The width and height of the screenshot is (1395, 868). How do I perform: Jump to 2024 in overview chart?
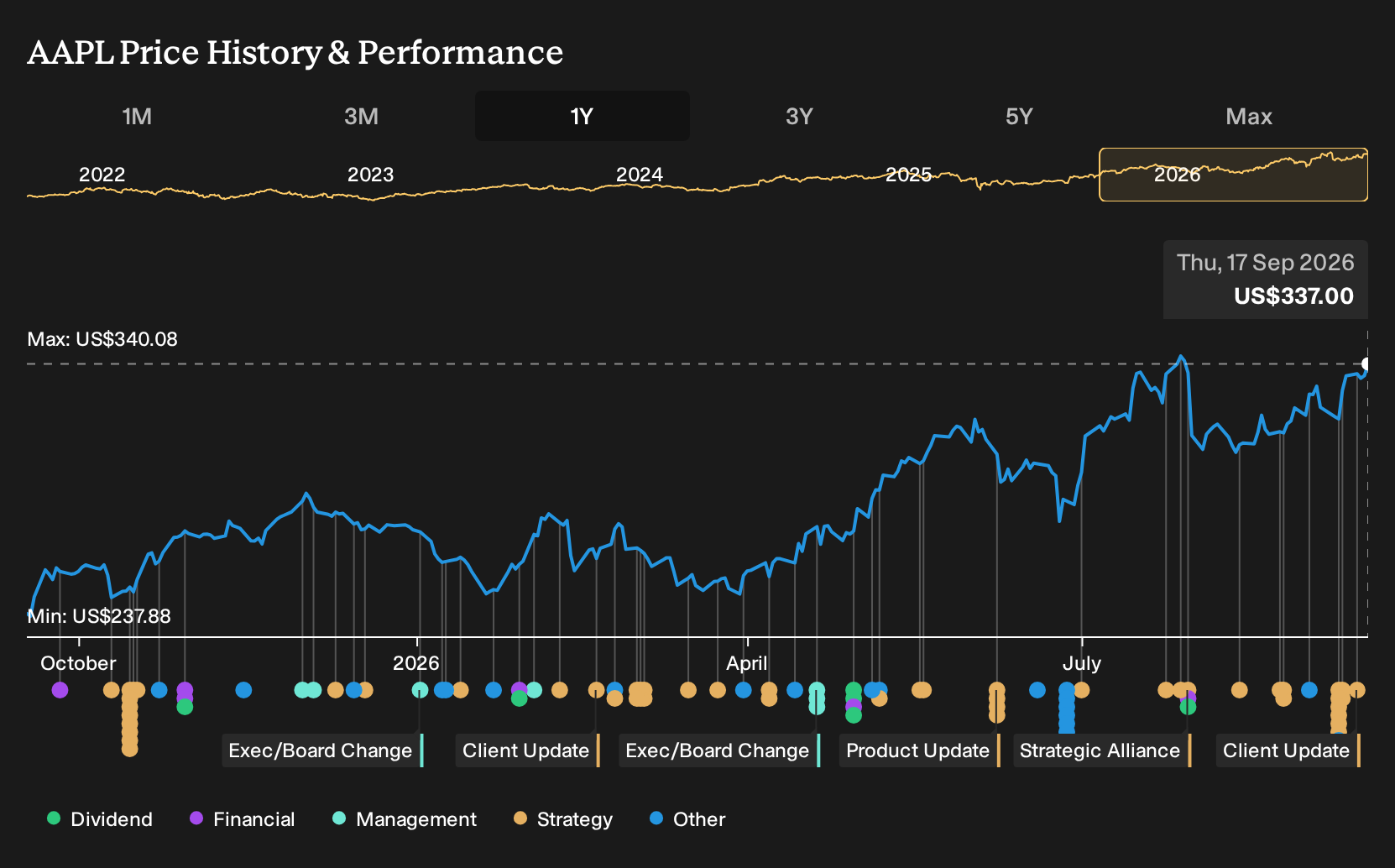point(640,175)
